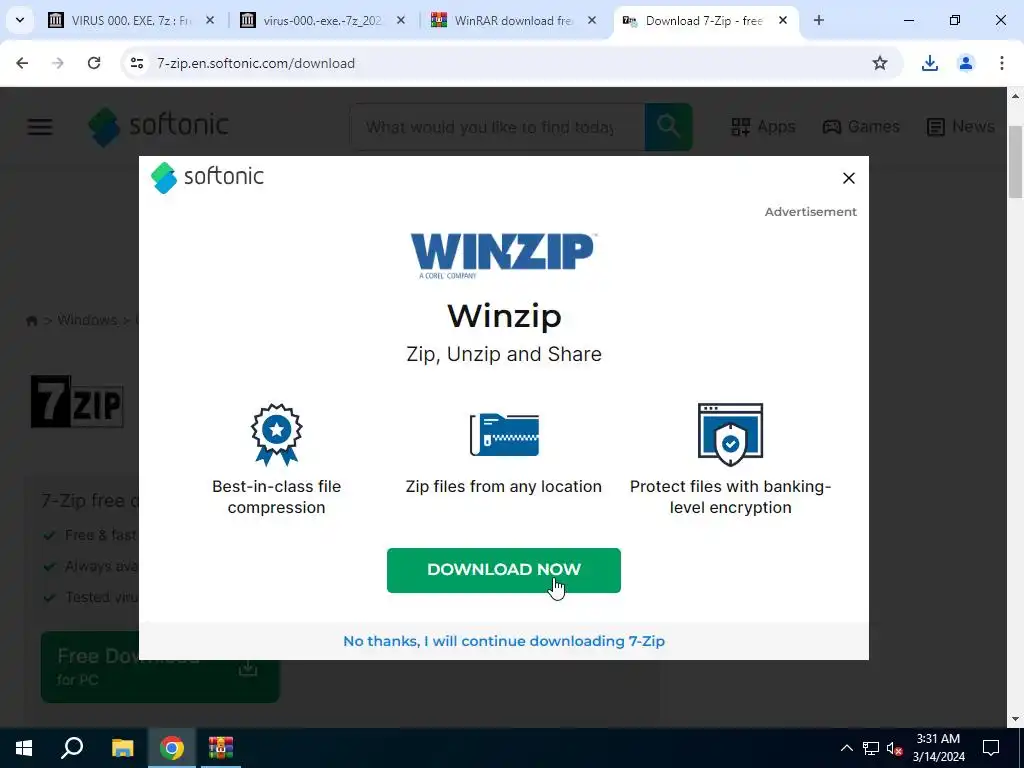Open the Games section in Softonic header
The height and width of the screenshot is (768, 1024).
click(861, 126)
